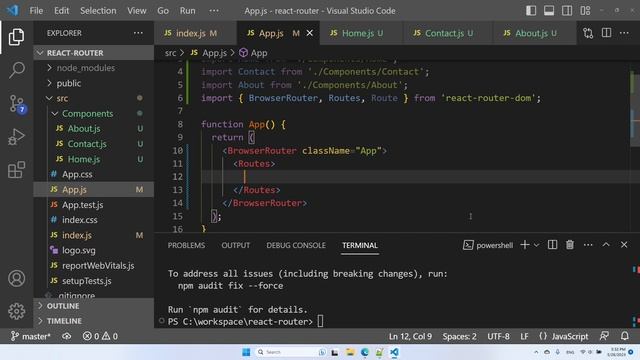Change language mode from JavaScript

[570, 336]
